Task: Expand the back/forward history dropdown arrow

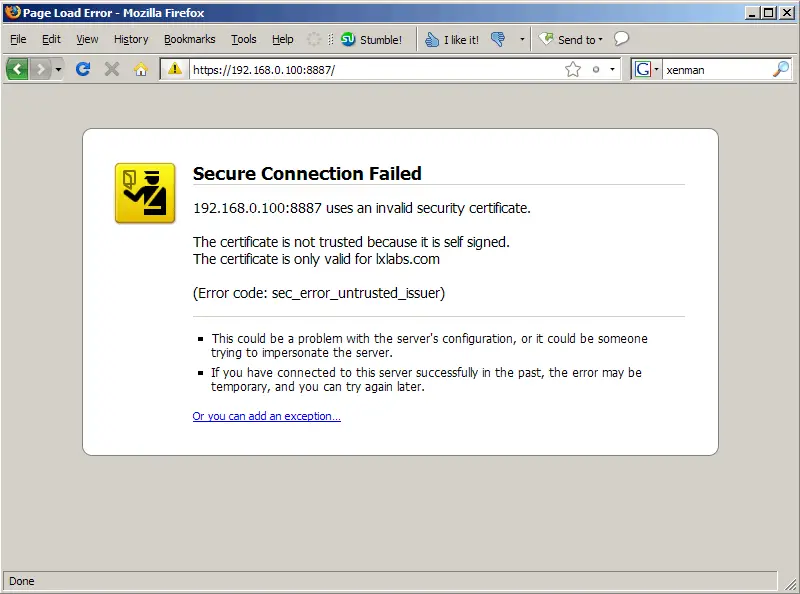Action: pyautogui.click(x=58, y=69)
